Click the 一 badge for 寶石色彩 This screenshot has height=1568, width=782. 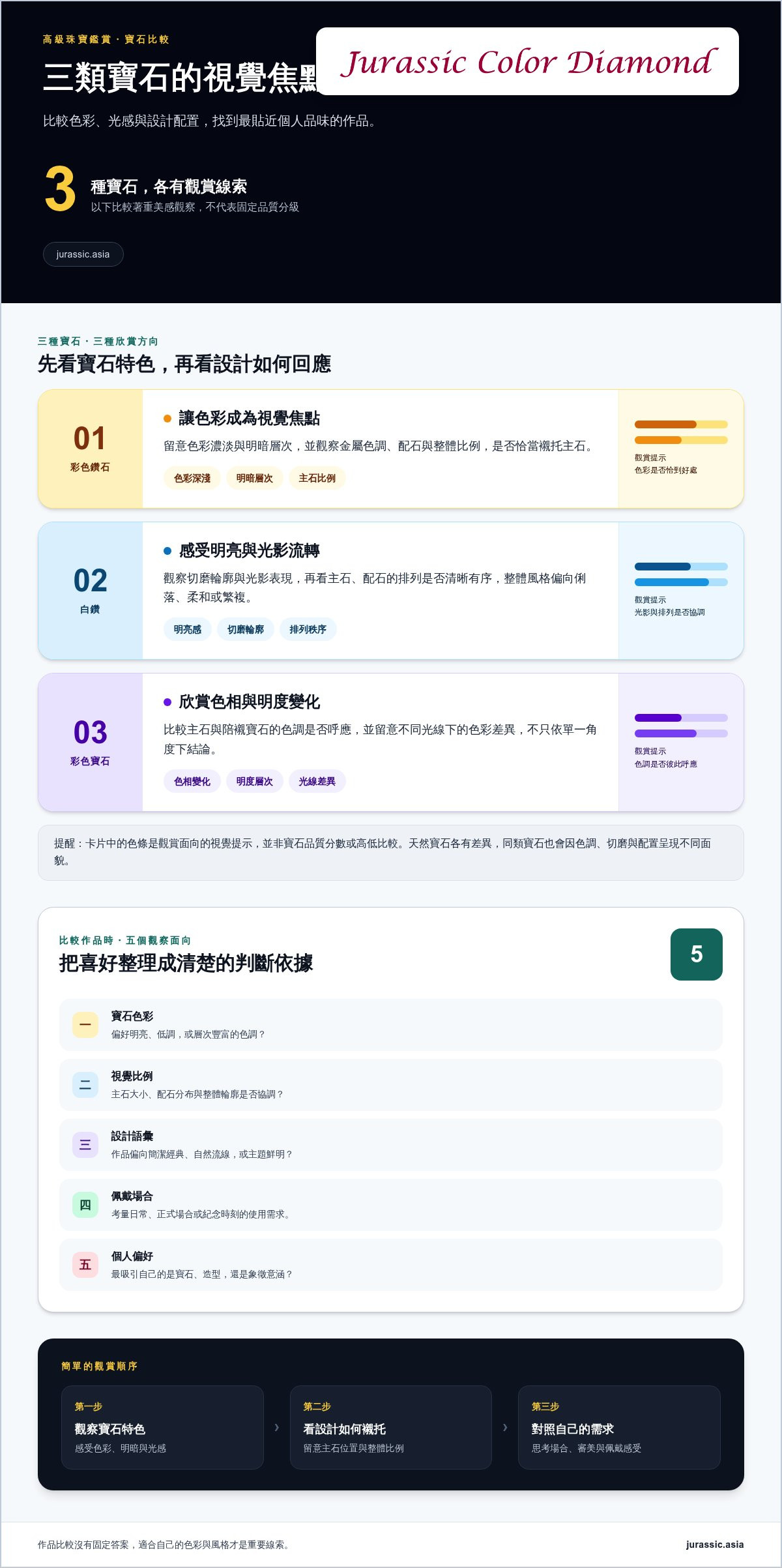85,1025
